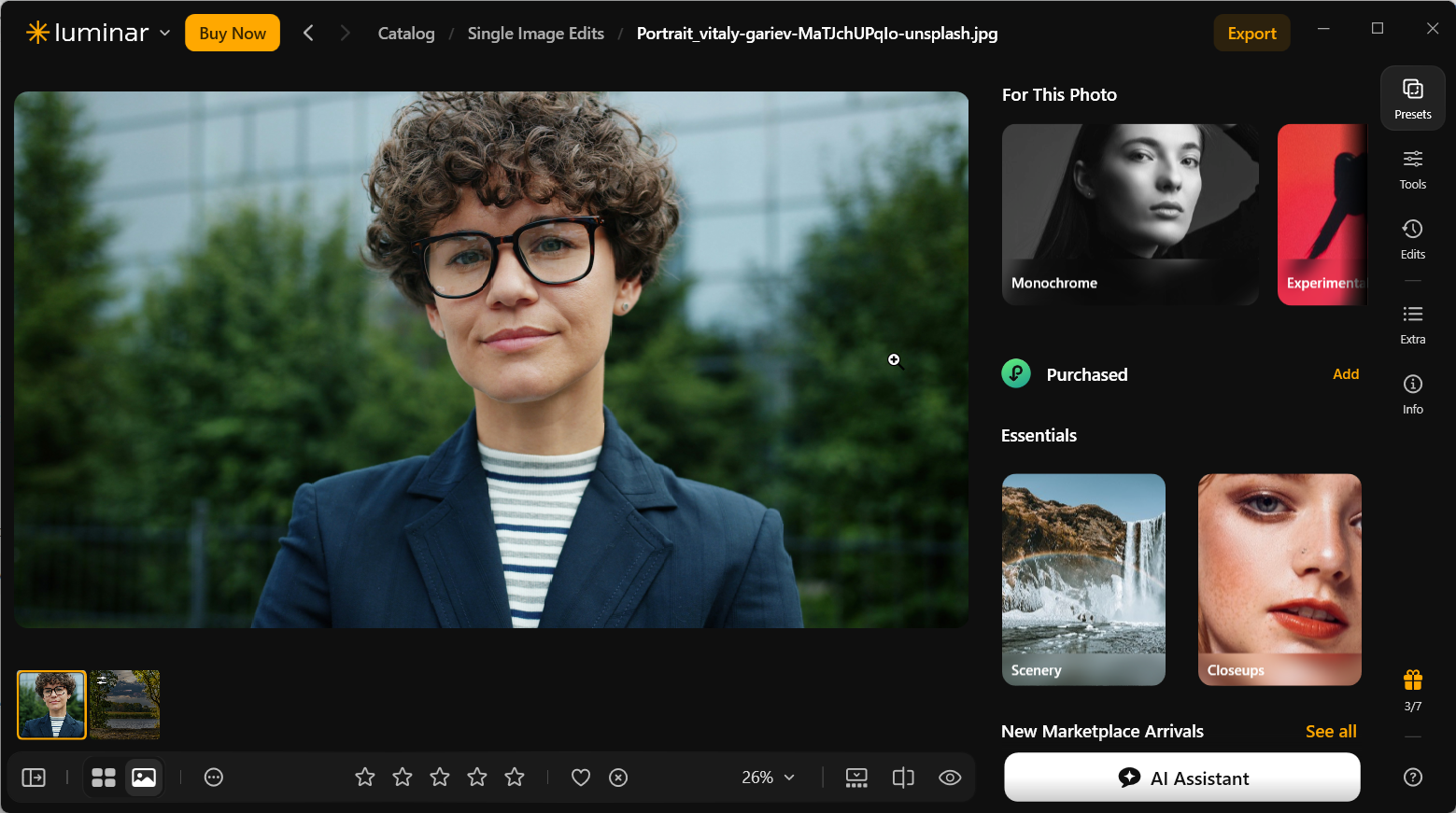Rate photo one star
The width and height of the screenshot is (1456, 813).
[365, 778]
